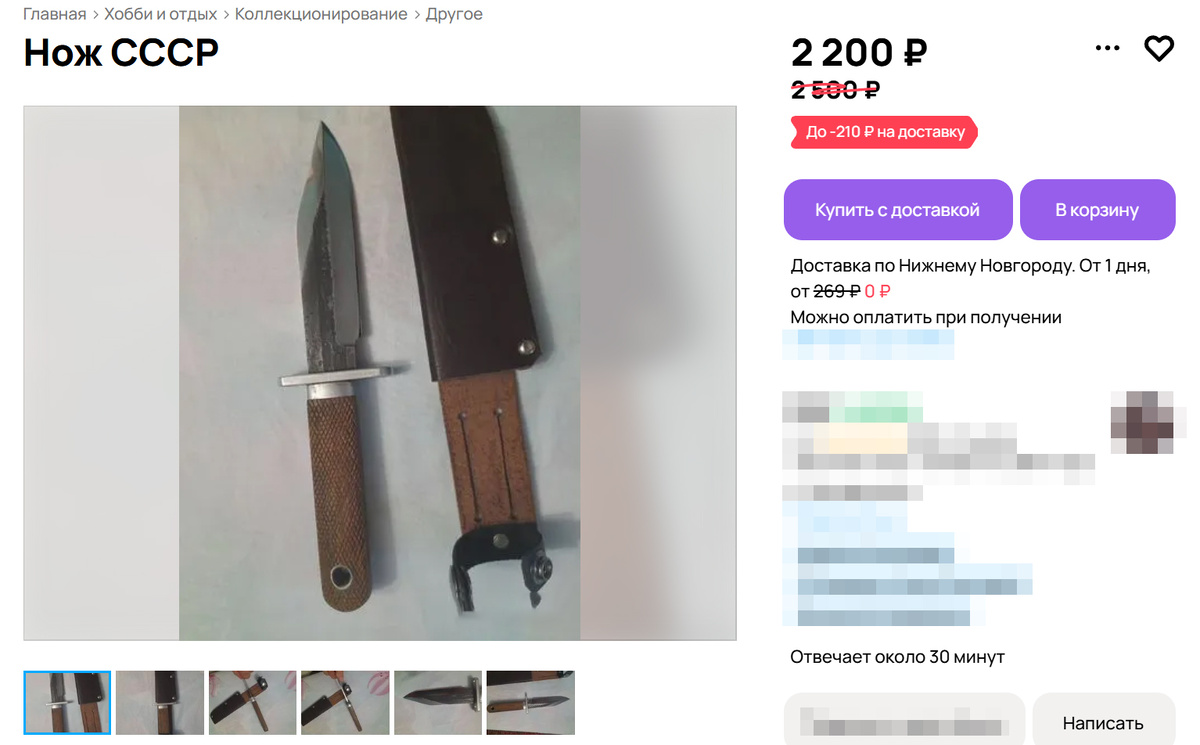The image size is (1200, 745).
Task: Open the three-dot more options menu
Action: (x=1107, y=48)
